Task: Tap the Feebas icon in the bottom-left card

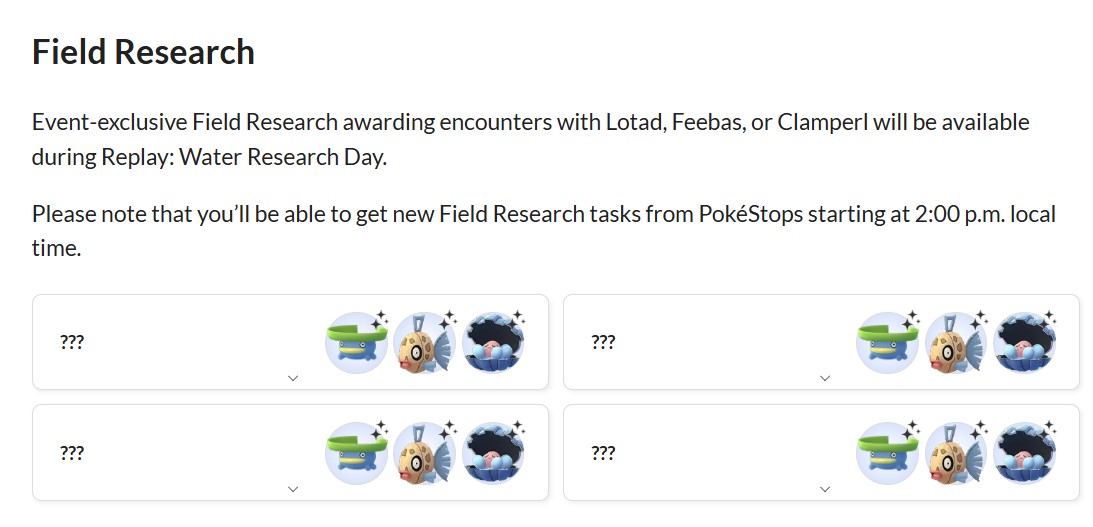Action: [x=424, y=454]
